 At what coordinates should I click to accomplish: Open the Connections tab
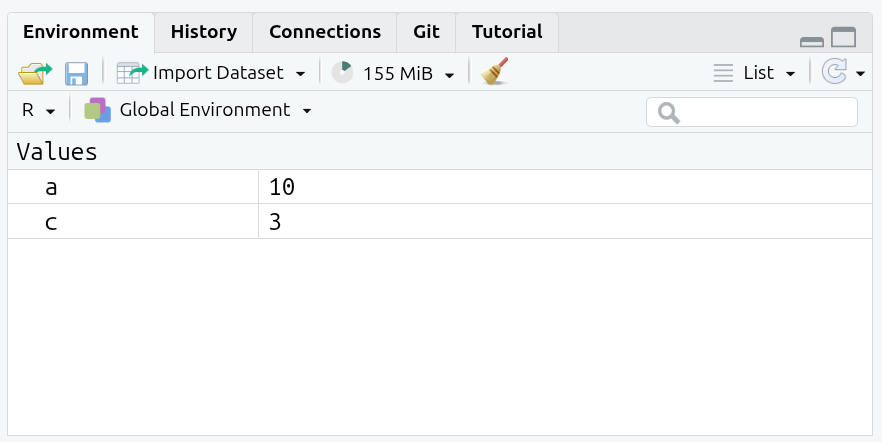[x=325, y=32]
